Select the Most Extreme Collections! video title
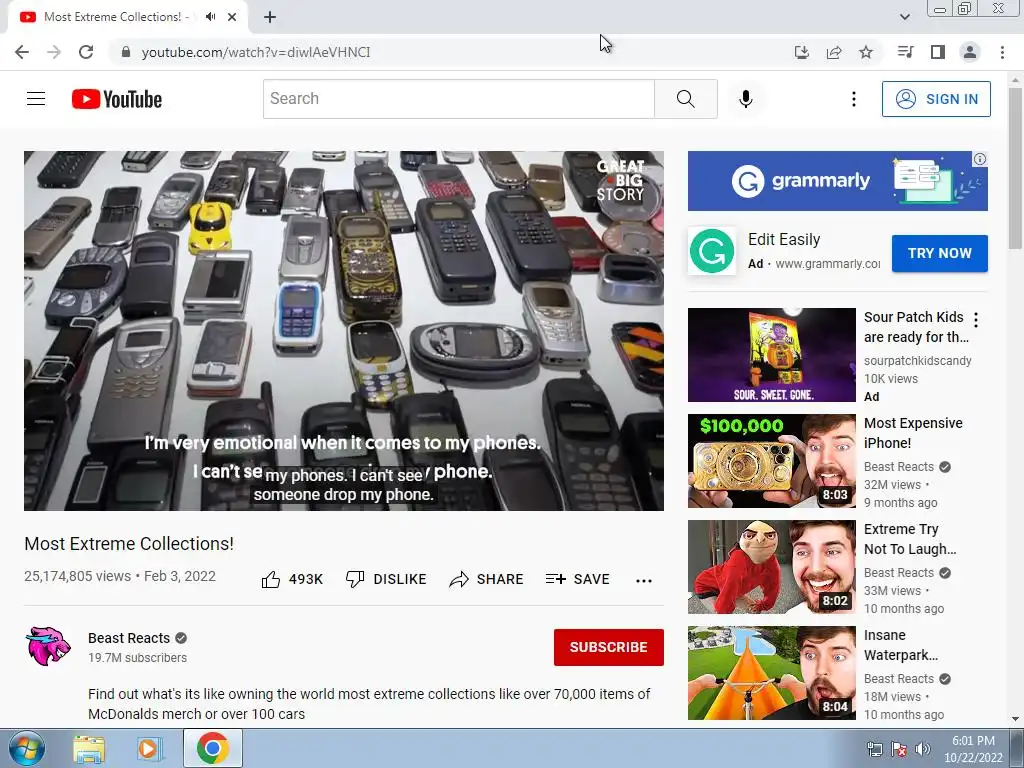The height and width of the screenshot is (768, 1024). [x=129, y=544]
